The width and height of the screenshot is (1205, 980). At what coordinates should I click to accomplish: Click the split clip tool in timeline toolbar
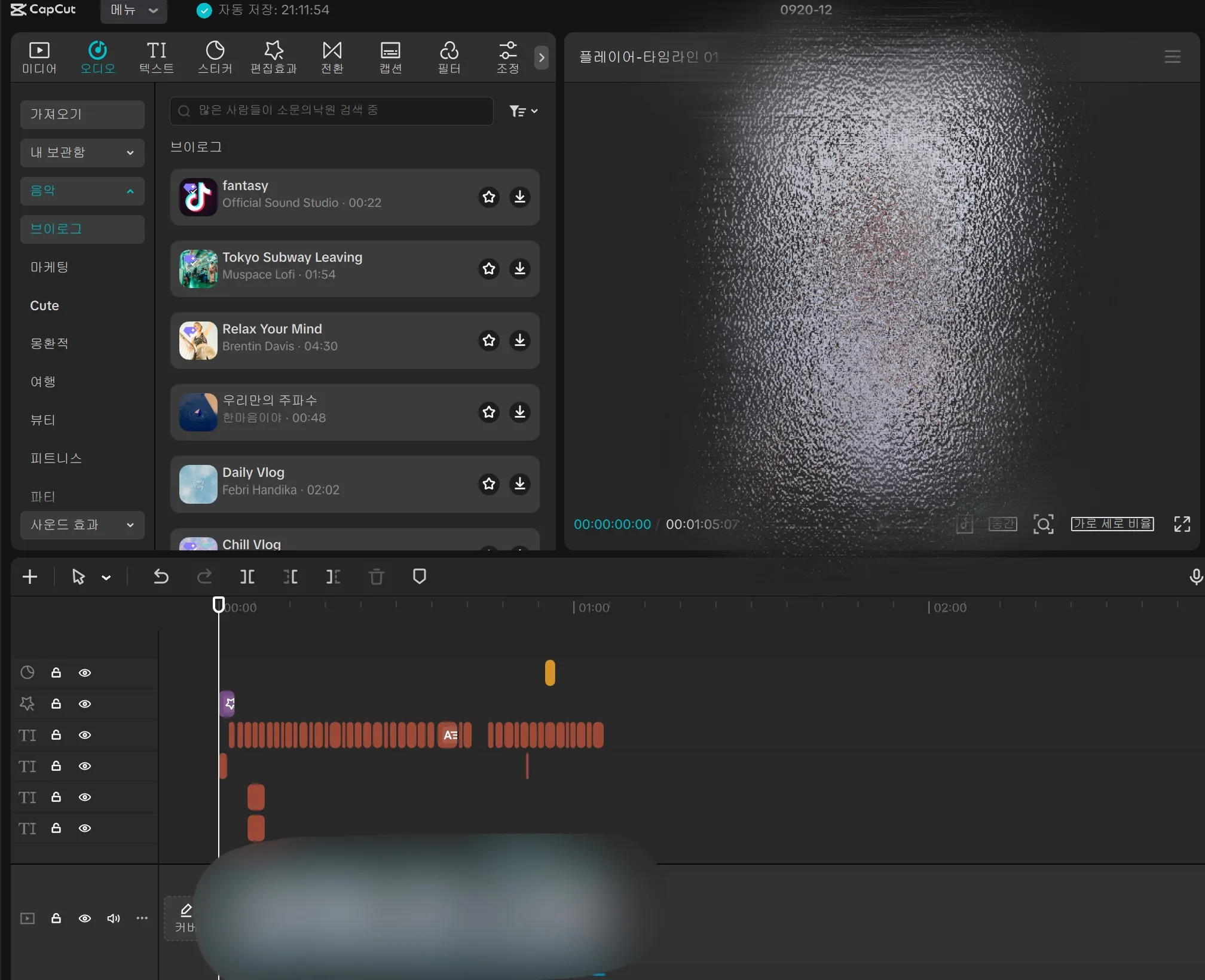247,577
